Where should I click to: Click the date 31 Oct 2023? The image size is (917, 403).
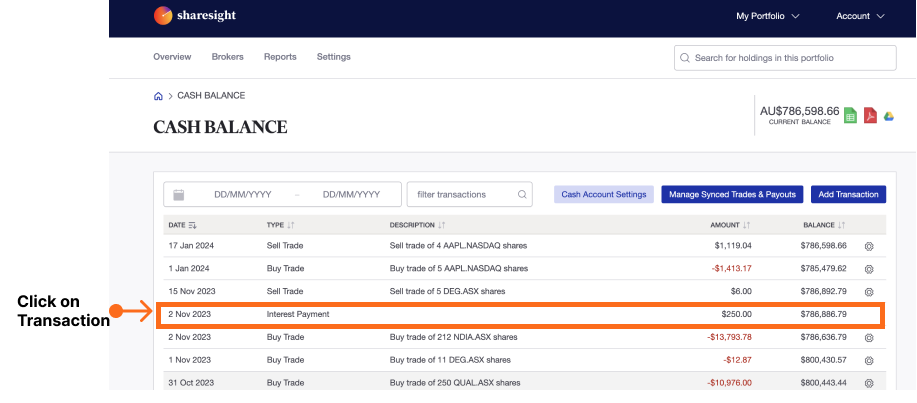[x=191, y=383]
